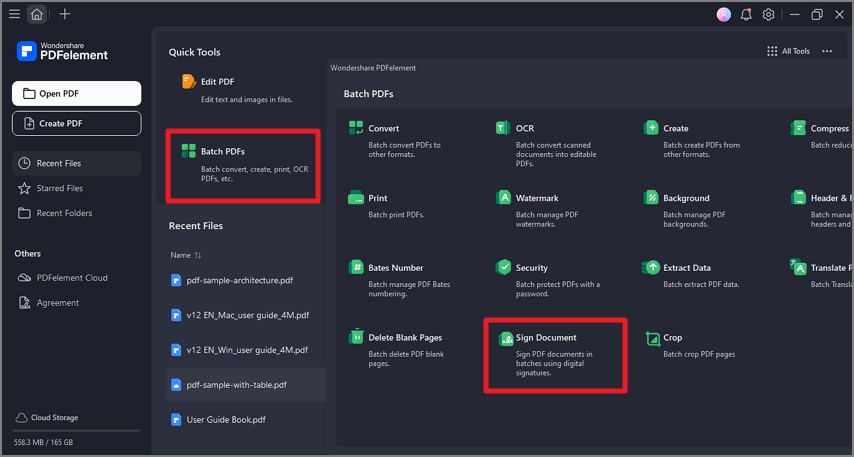Select the Extract Data icon

point(651,267)
